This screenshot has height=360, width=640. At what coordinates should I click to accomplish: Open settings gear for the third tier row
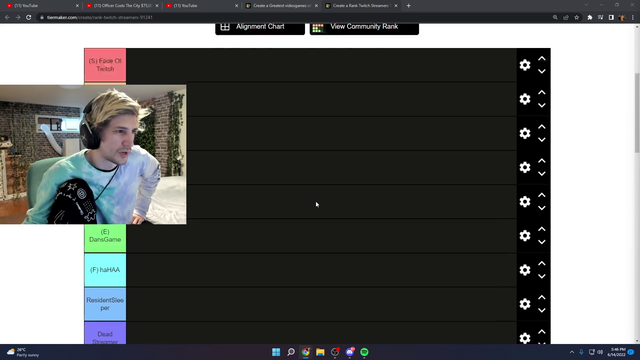click(525, 133)
